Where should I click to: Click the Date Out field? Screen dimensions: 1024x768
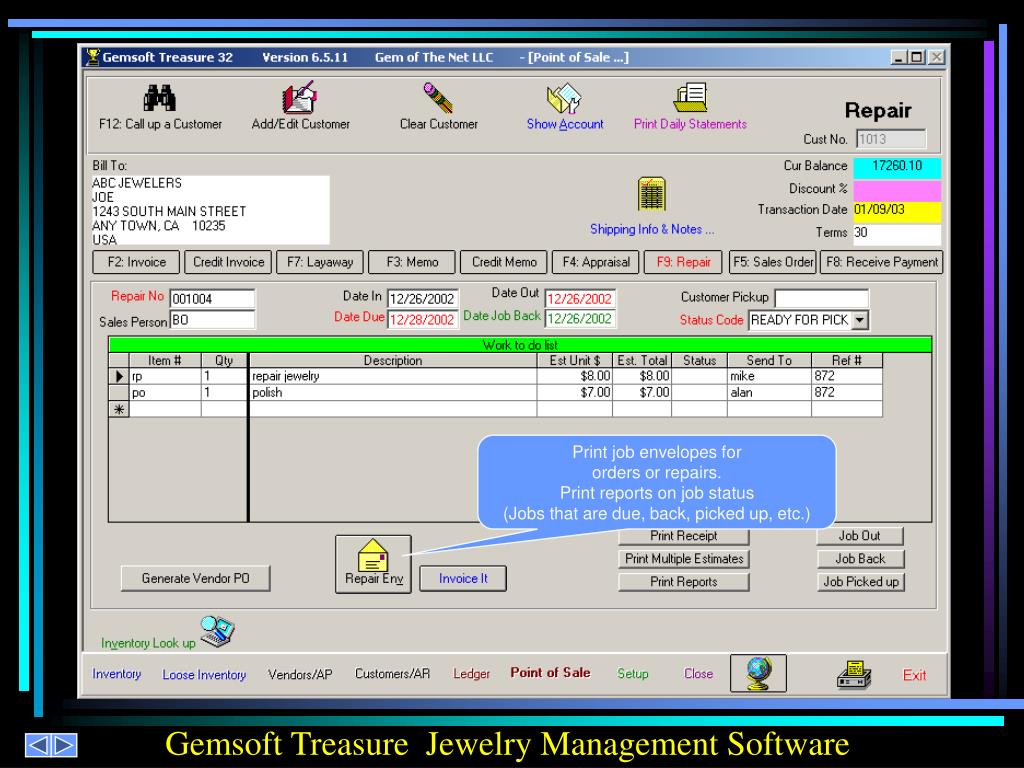click(580, 298)
